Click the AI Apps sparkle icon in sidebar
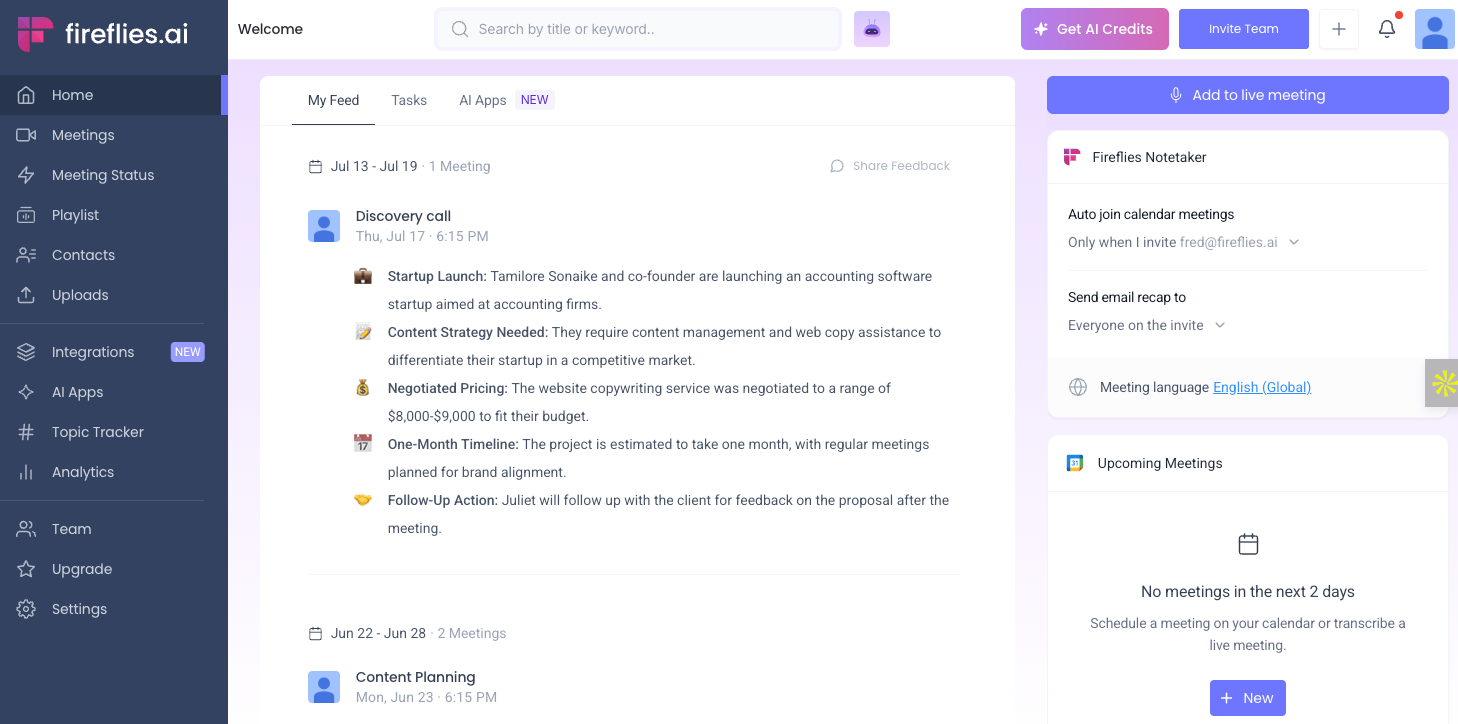 click(x=26, y=392)
